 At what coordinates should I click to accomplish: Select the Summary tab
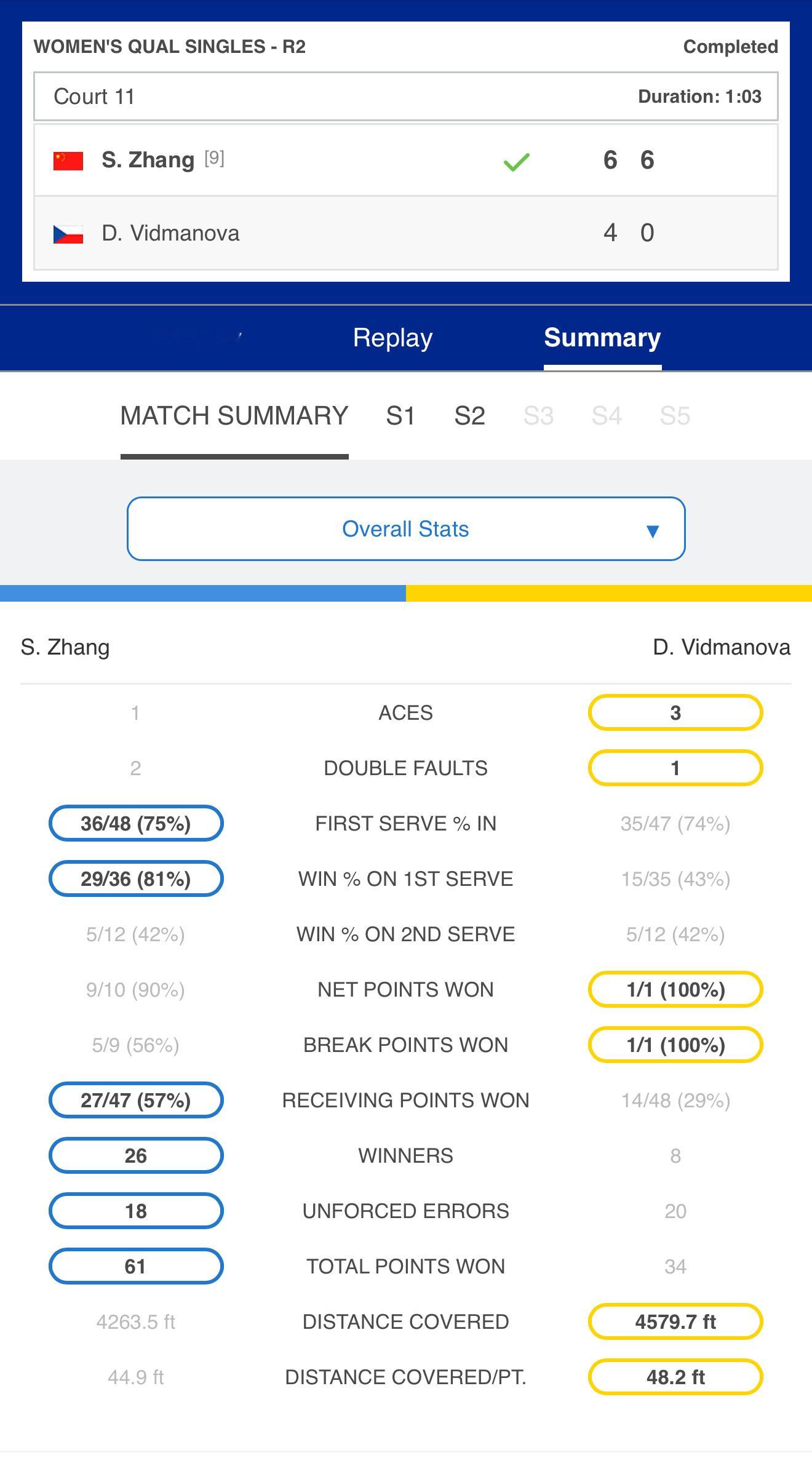pos(602,338)
